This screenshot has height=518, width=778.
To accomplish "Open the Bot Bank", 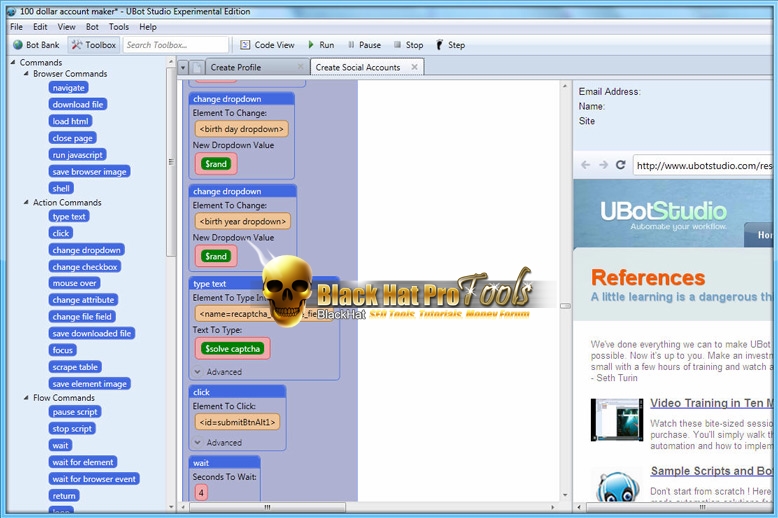I will [36, 45].
